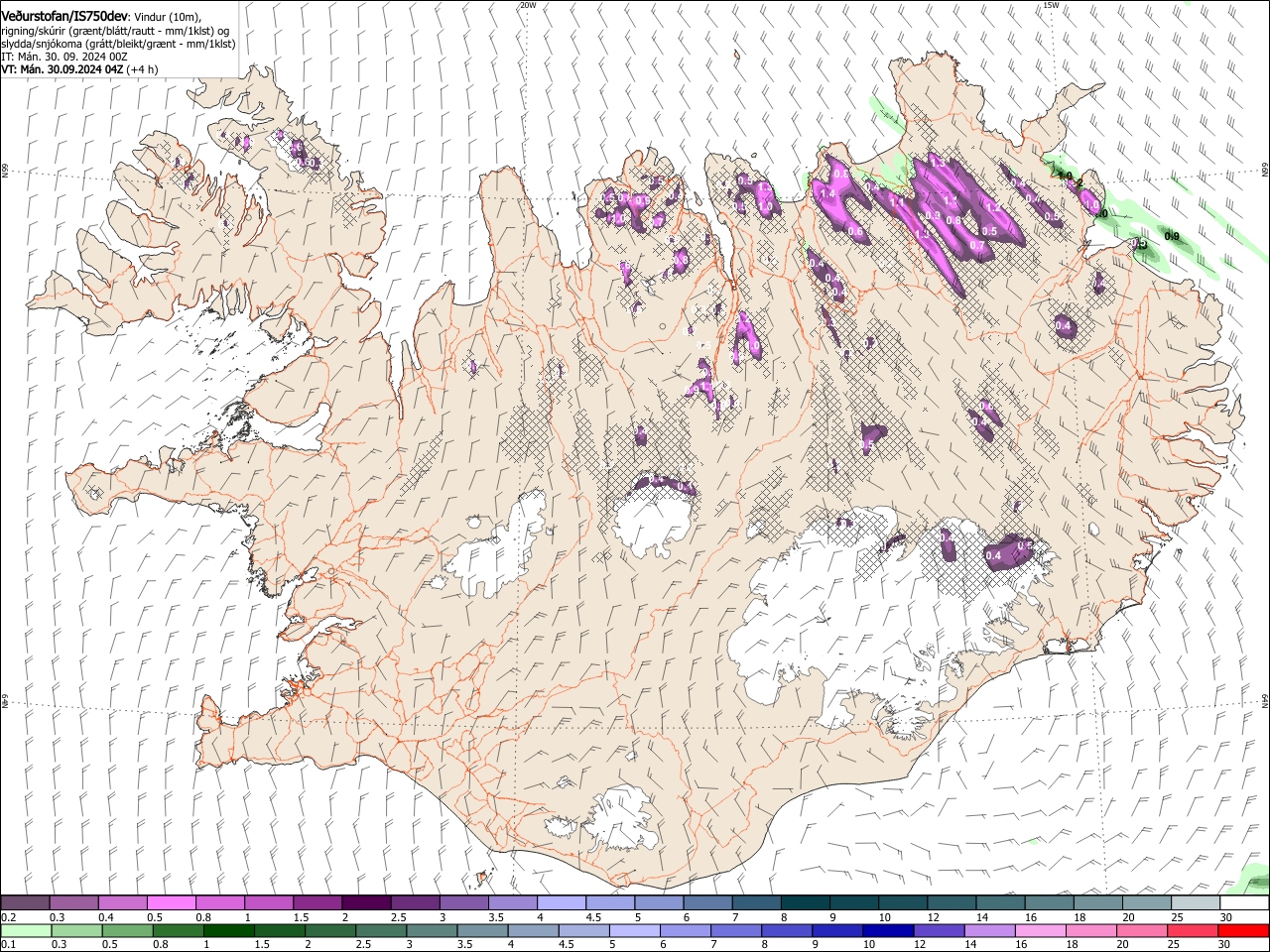Click the snow scale swatch labeled 0.2
The width and height of the screenshot is (1270, 952).
point(26,903)
